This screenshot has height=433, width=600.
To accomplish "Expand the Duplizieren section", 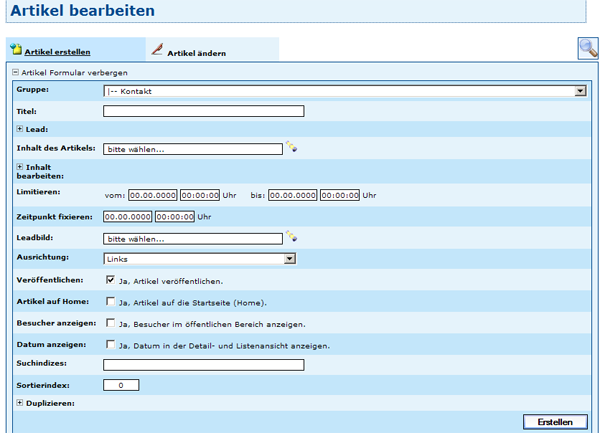I will (20, 403).
